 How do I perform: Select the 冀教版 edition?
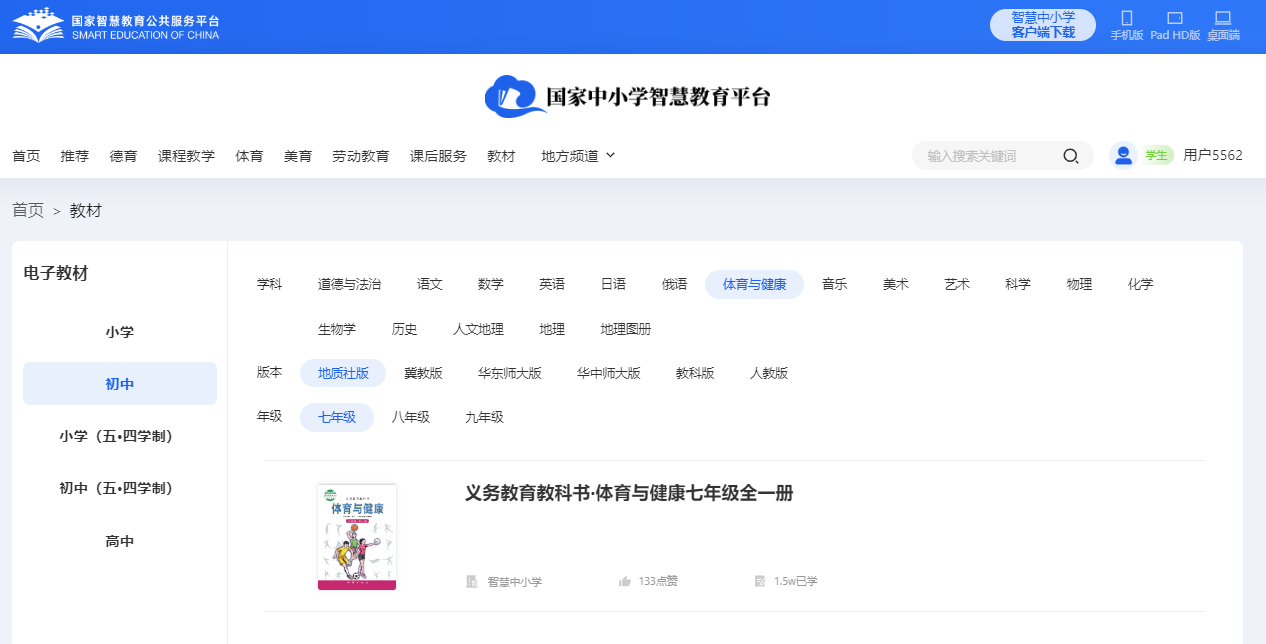click(x=423, y=373)
